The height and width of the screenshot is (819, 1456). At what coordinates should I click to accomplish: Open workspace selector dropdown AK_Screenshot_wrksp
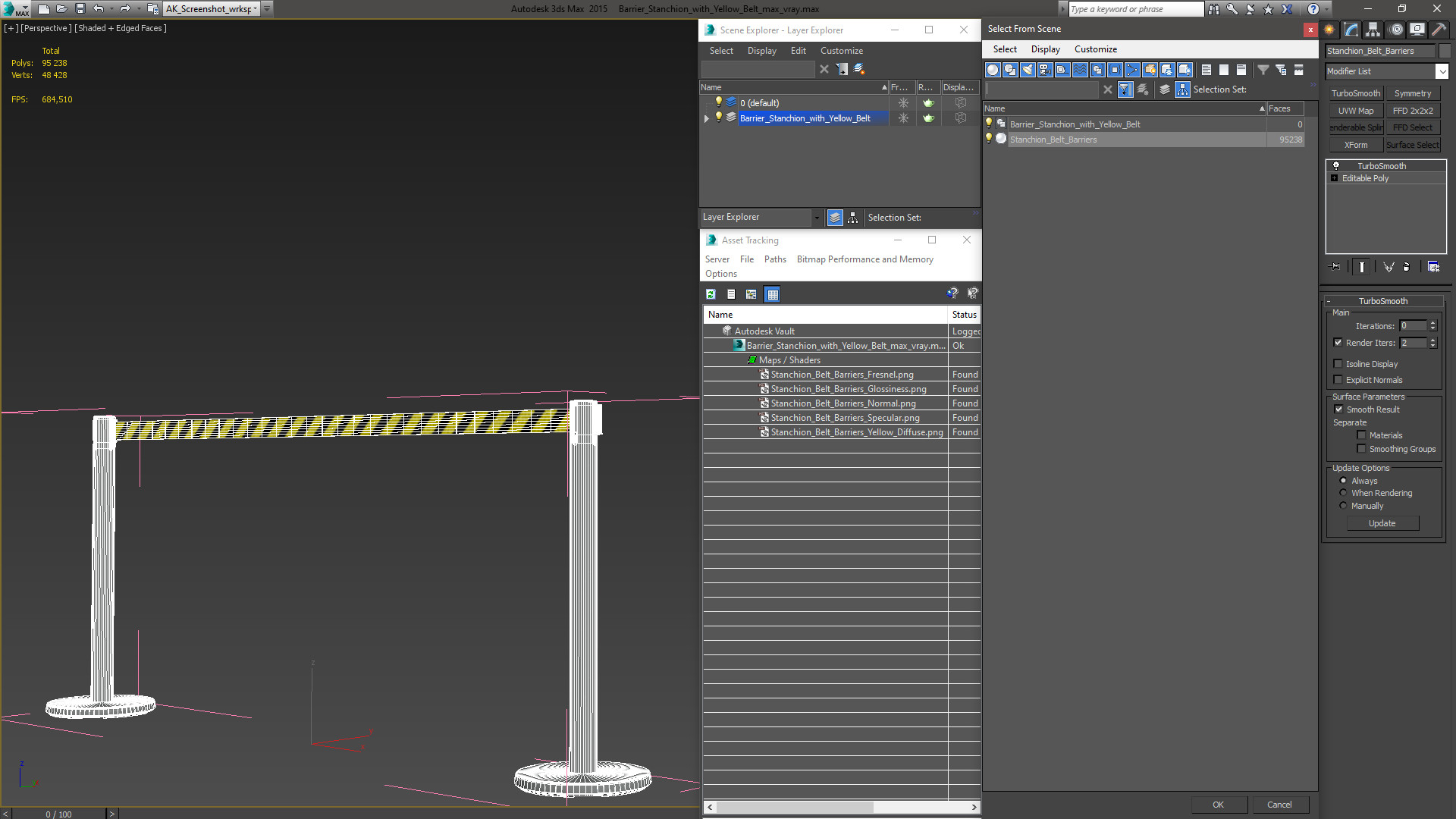click(x=255, y=9)
